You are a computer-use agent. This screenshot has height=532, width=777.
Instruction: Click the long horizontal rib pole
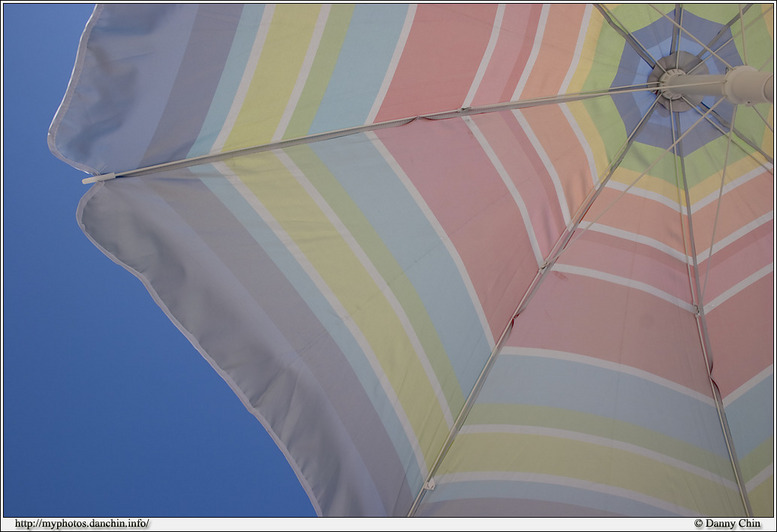point(300,143)
